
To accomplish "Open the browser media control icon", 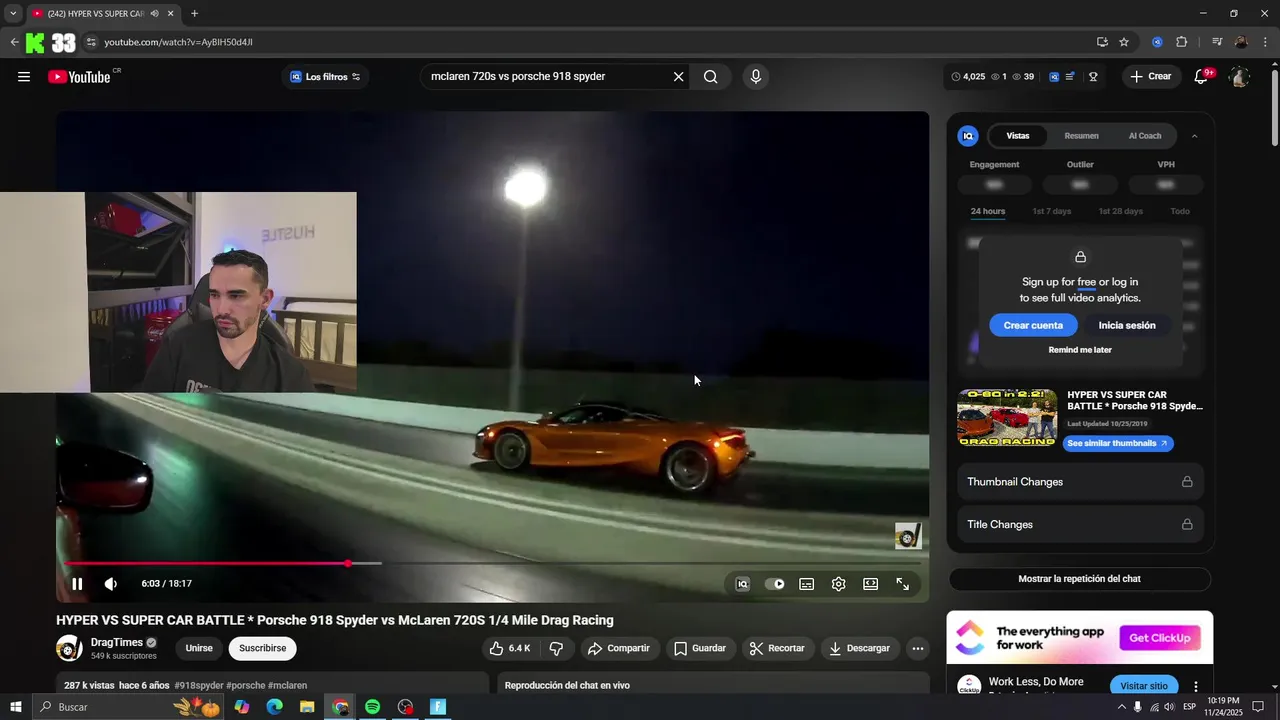I will click(x=1217, y=42).
